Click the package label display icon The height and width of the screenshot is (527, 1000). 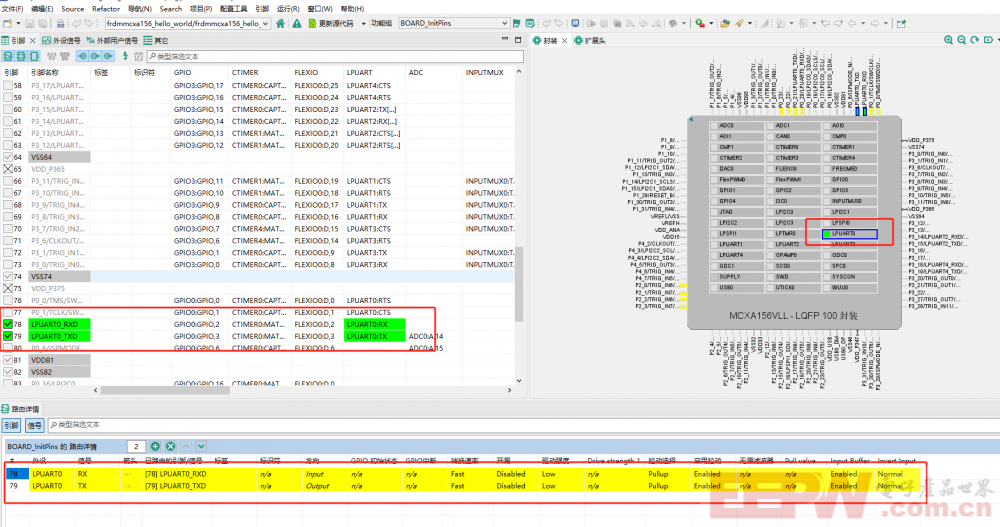[988, 40]
